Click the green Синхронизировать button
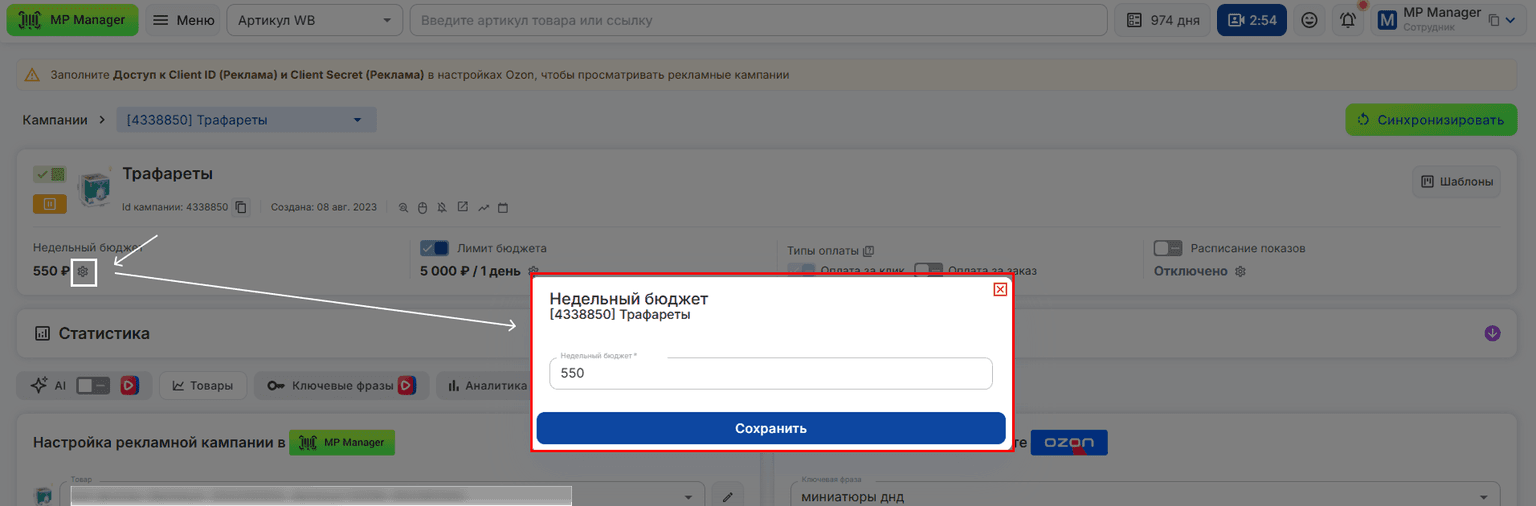 click(x=1428, y=120)
